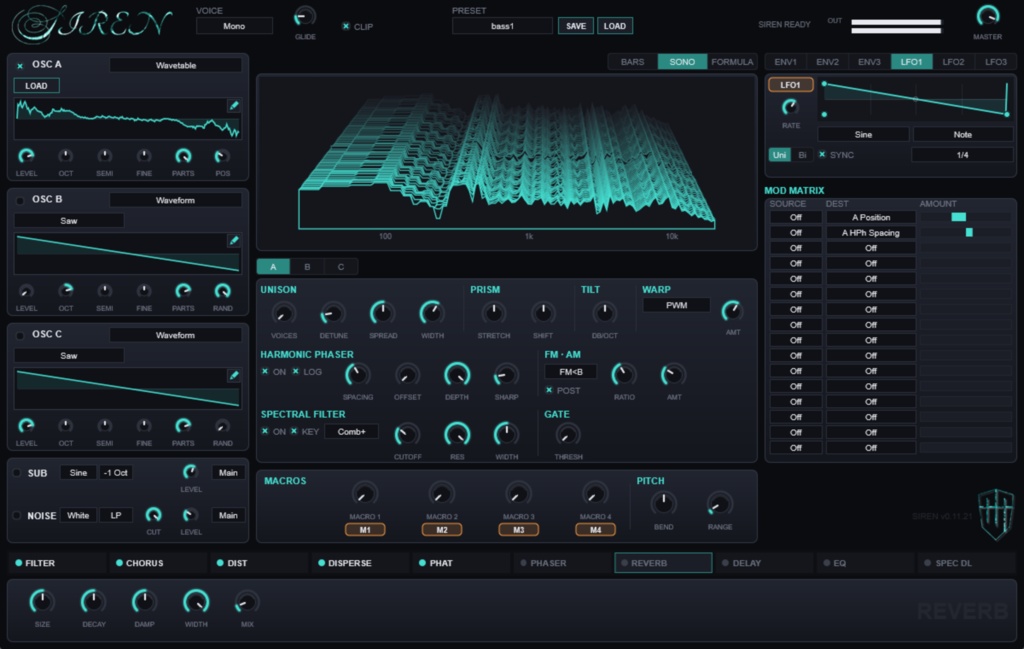This screenshot has width=1024, height=649.
Task: Click the OSC A Level knob
Action: [x=26, y=156]
